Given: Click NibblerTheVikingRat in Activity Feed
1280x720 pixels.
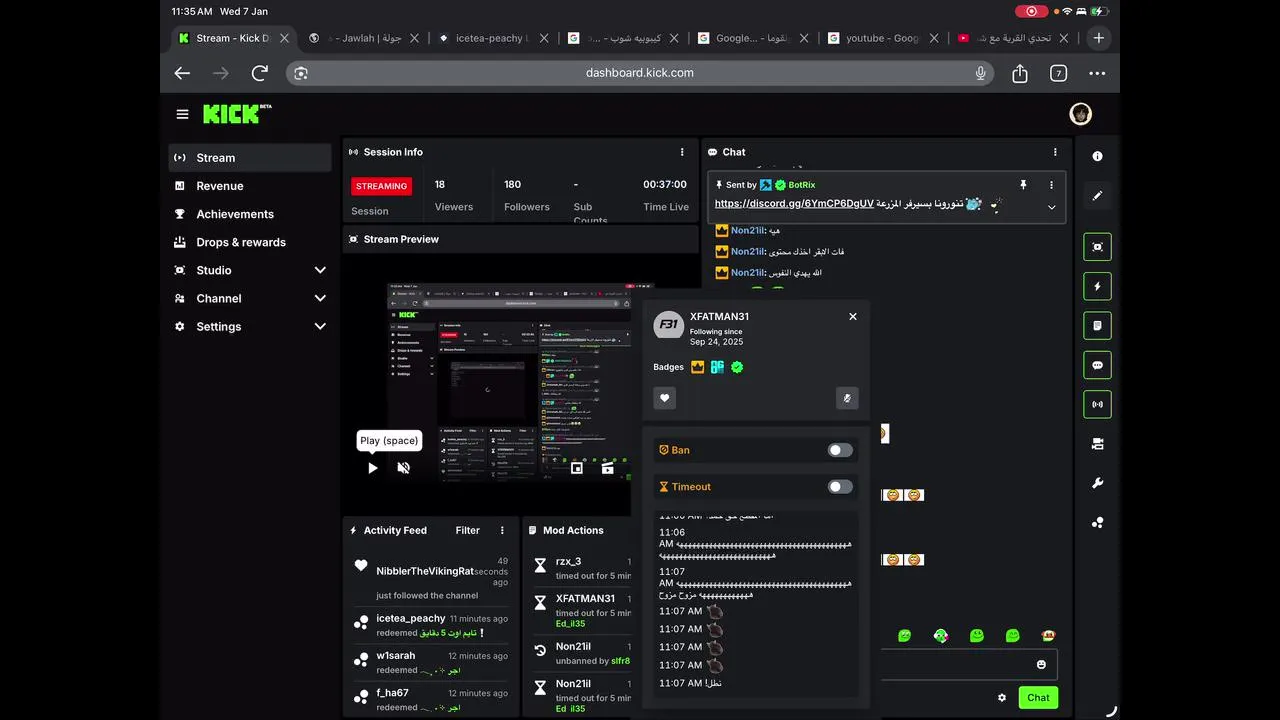Looking at the screenshot, I should [x=425, y=571].
